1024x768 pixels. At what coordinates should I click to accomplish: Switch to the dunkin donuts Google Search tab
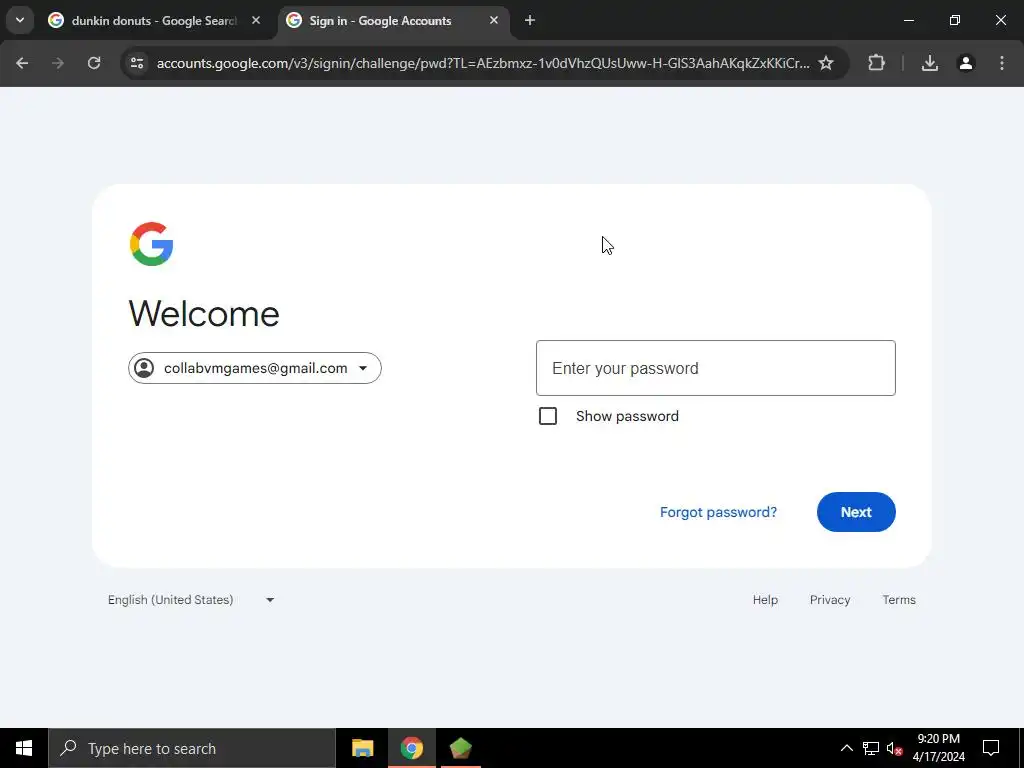pyautogui.click(x=153, y=21)
